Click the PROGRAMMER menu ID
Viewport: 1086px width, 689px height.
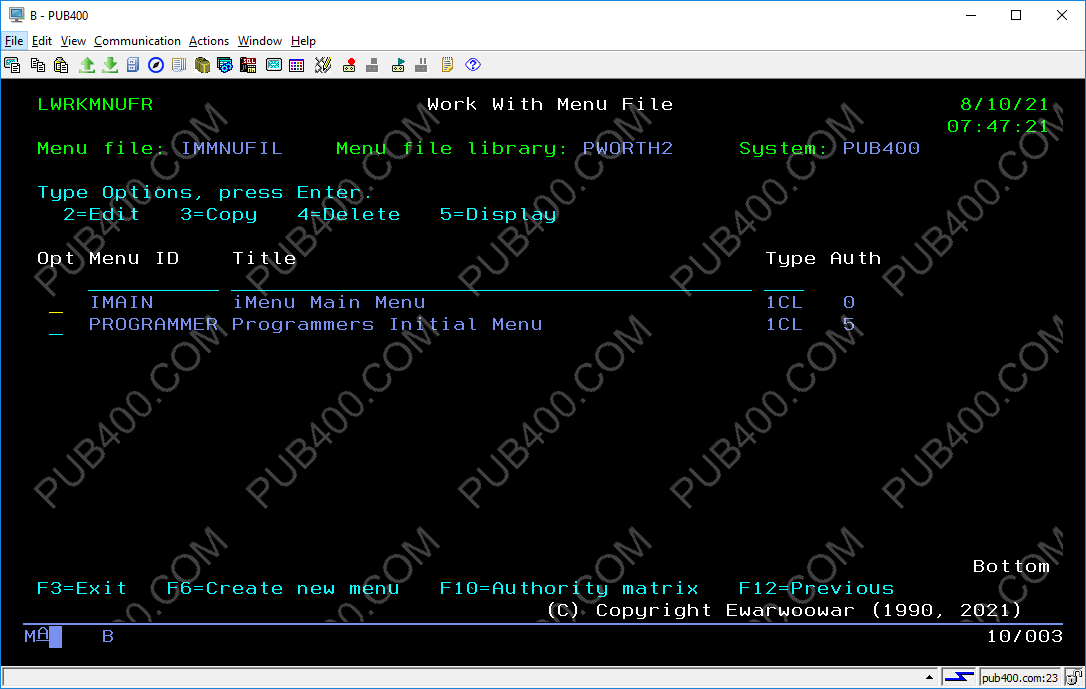click(153, 325)
